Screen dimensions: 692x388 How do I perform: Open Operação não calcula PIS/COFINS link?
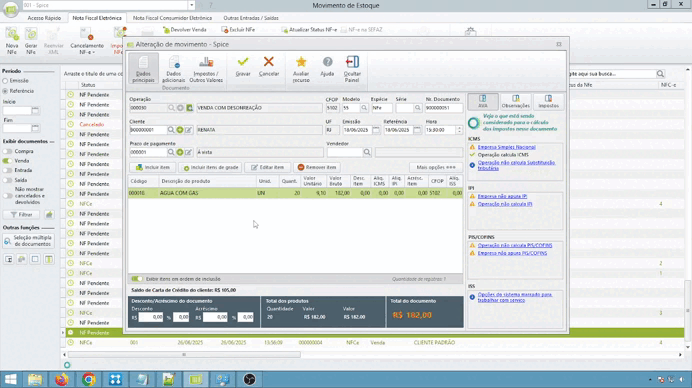click(x=515, y=245)
